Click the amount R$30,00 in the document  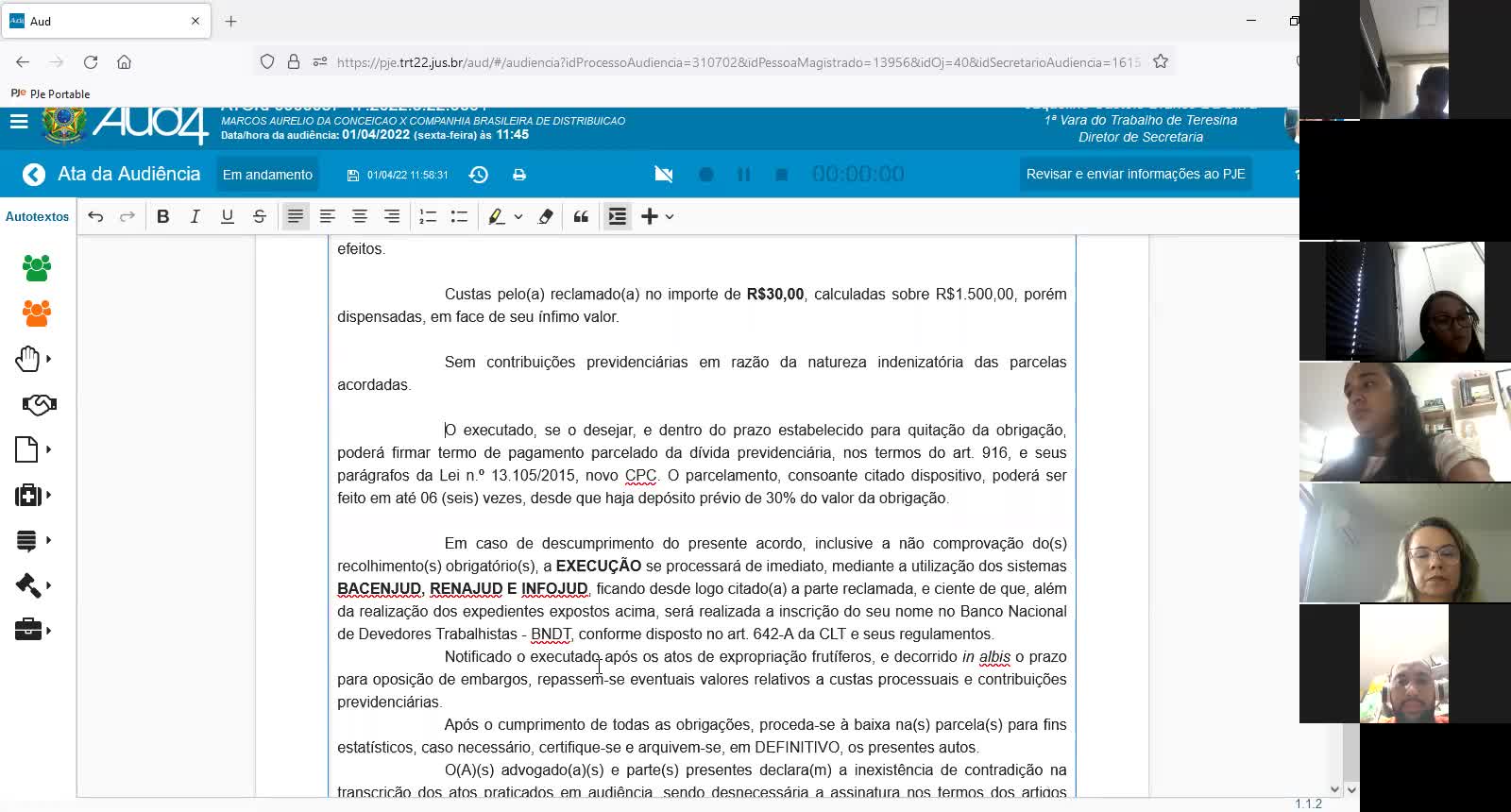click(775, 295)
